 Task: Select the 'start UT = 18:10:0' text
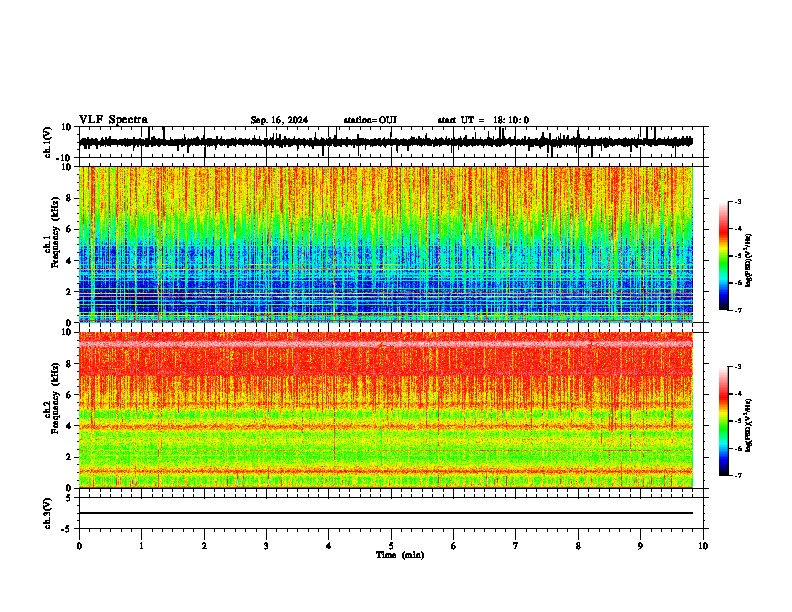click(x=483, y=120)
